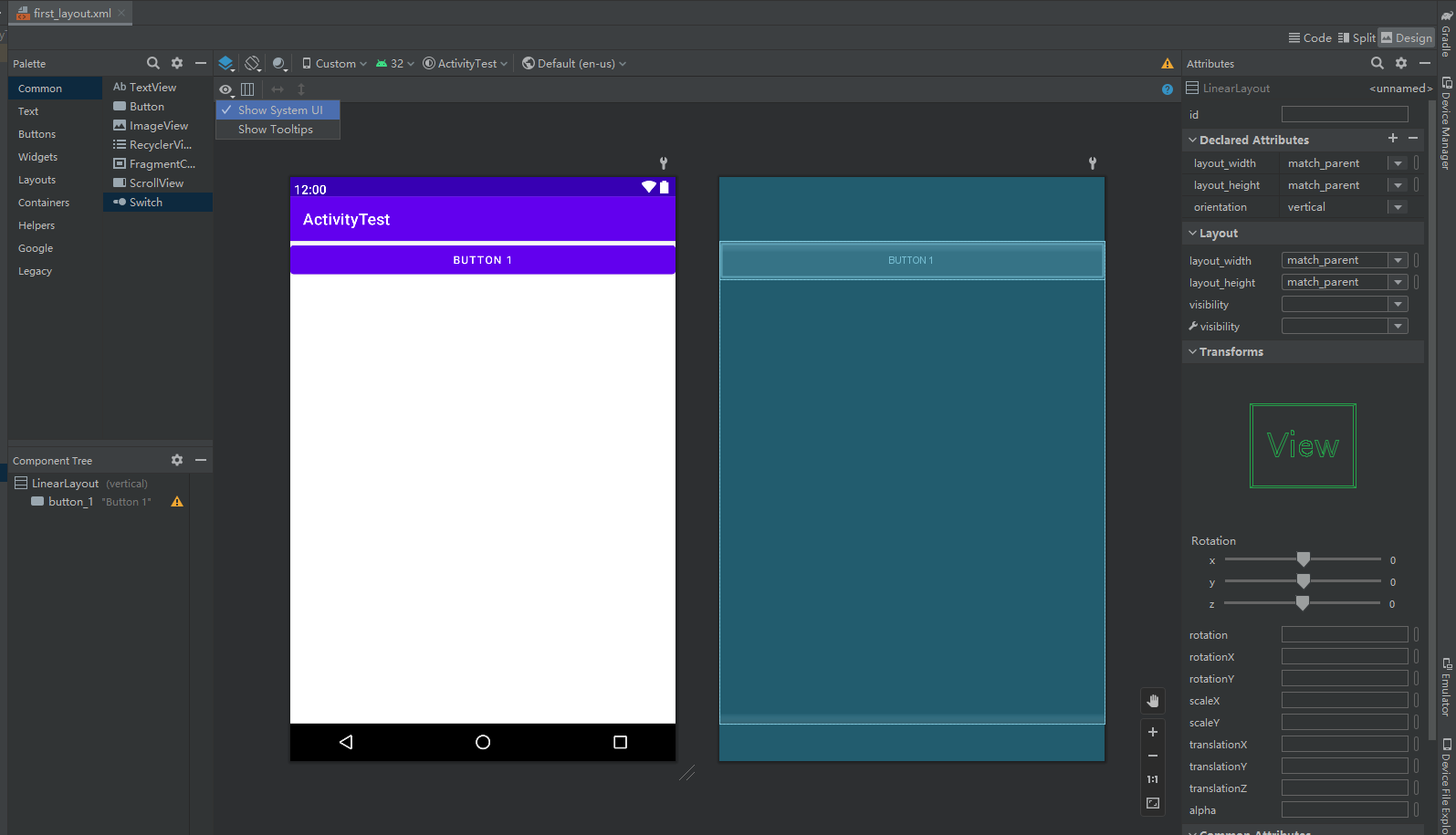Minimize the Palette panel
Viewport: 1456px width, 835px height.
pyautogui.click(x=201, y=63)
